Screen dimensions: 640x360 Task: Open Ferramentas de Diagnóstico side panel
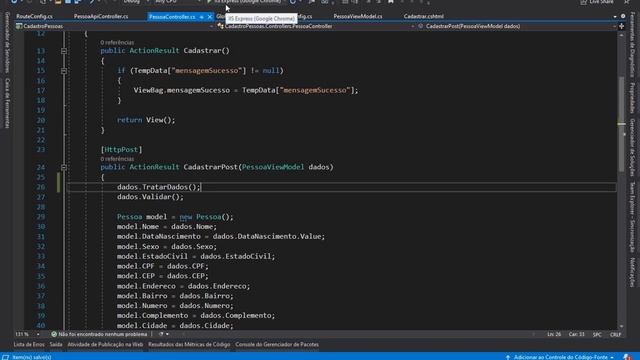point(632,44)
